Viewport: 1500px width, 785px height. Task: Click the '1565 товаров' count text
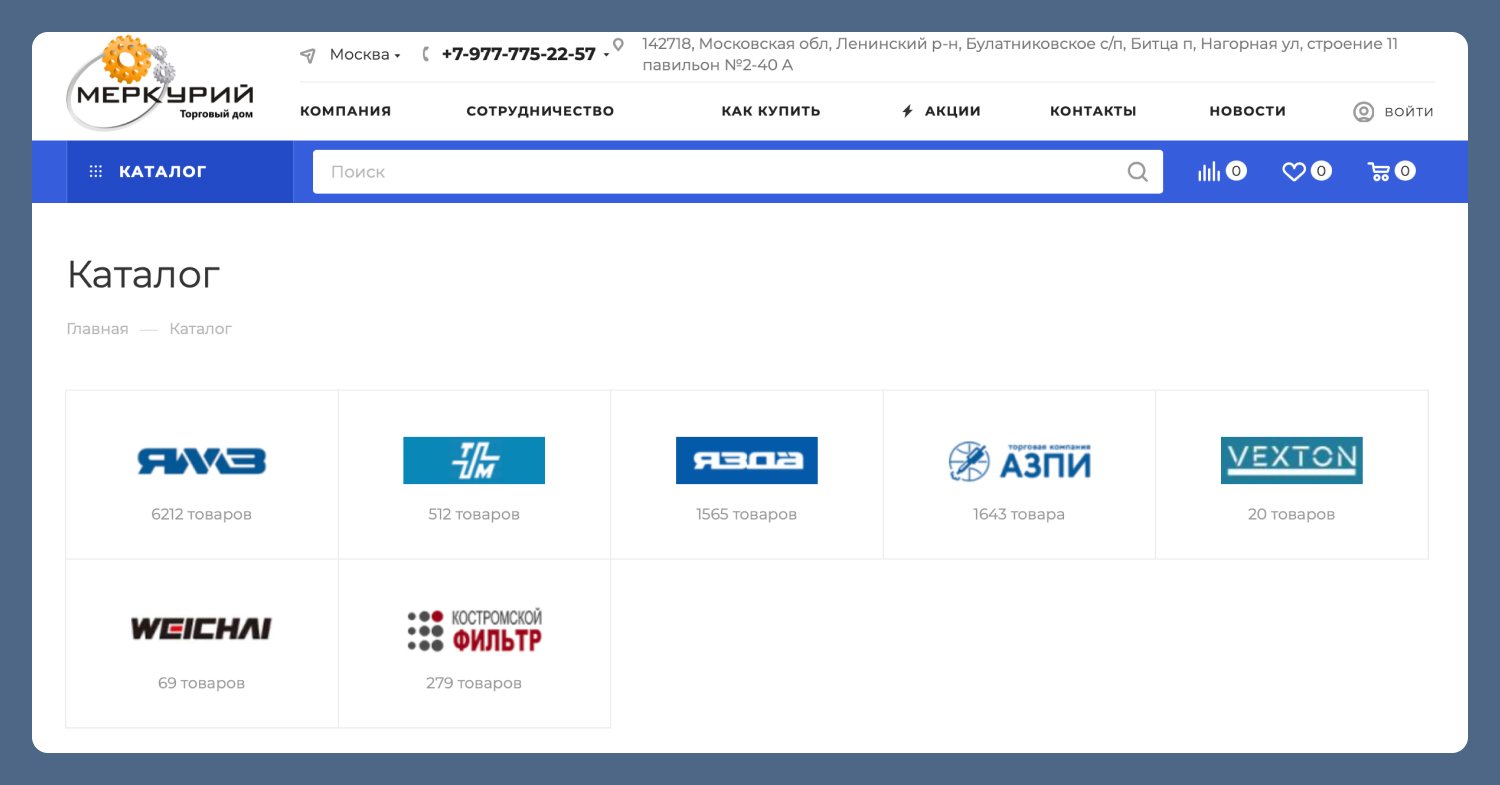[747, 515]
